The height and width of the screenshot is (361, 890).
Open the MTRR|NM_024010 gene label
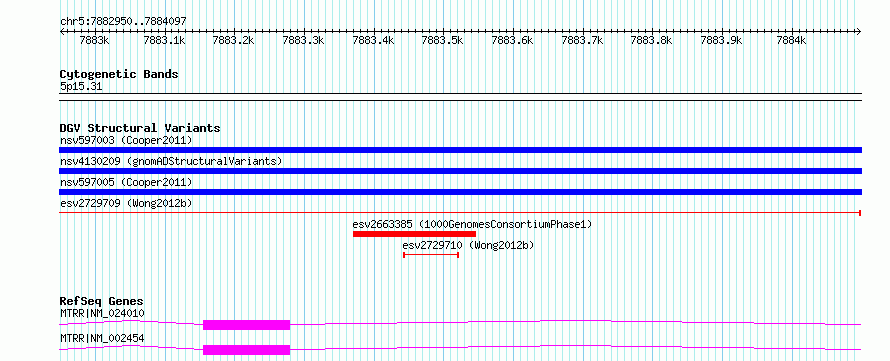pos(102,313)
